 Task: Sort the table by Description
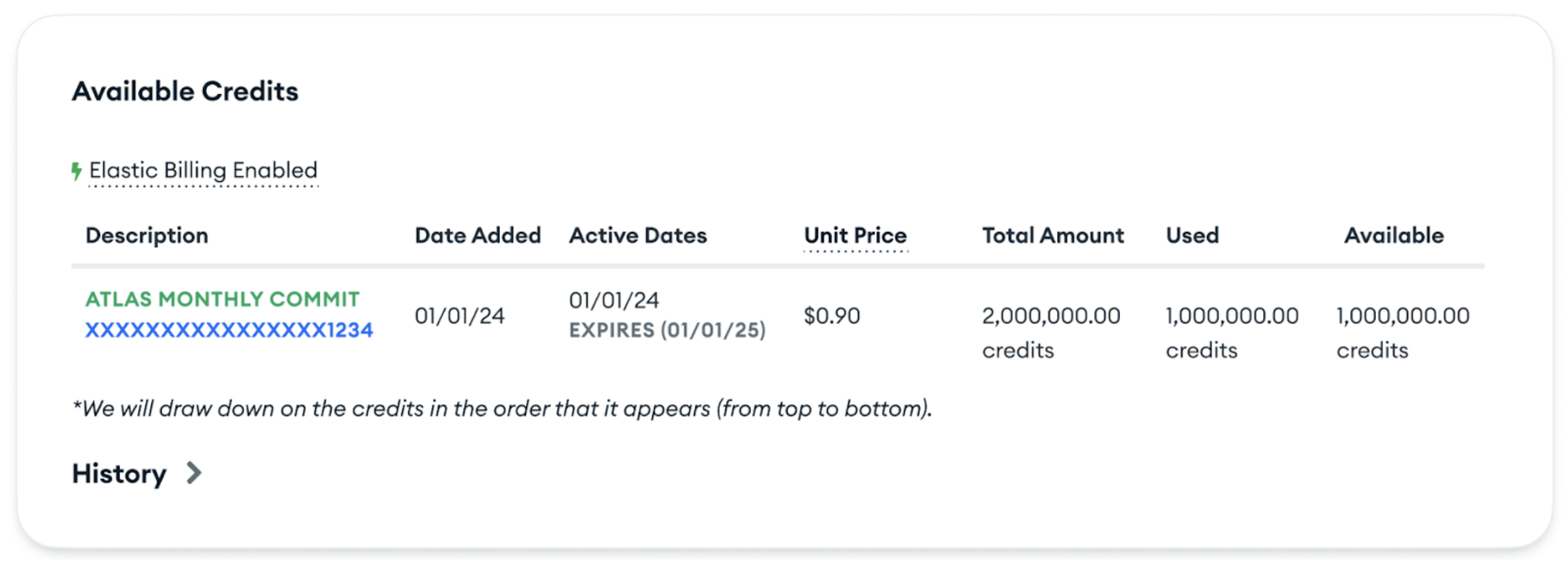click(147, 235)
